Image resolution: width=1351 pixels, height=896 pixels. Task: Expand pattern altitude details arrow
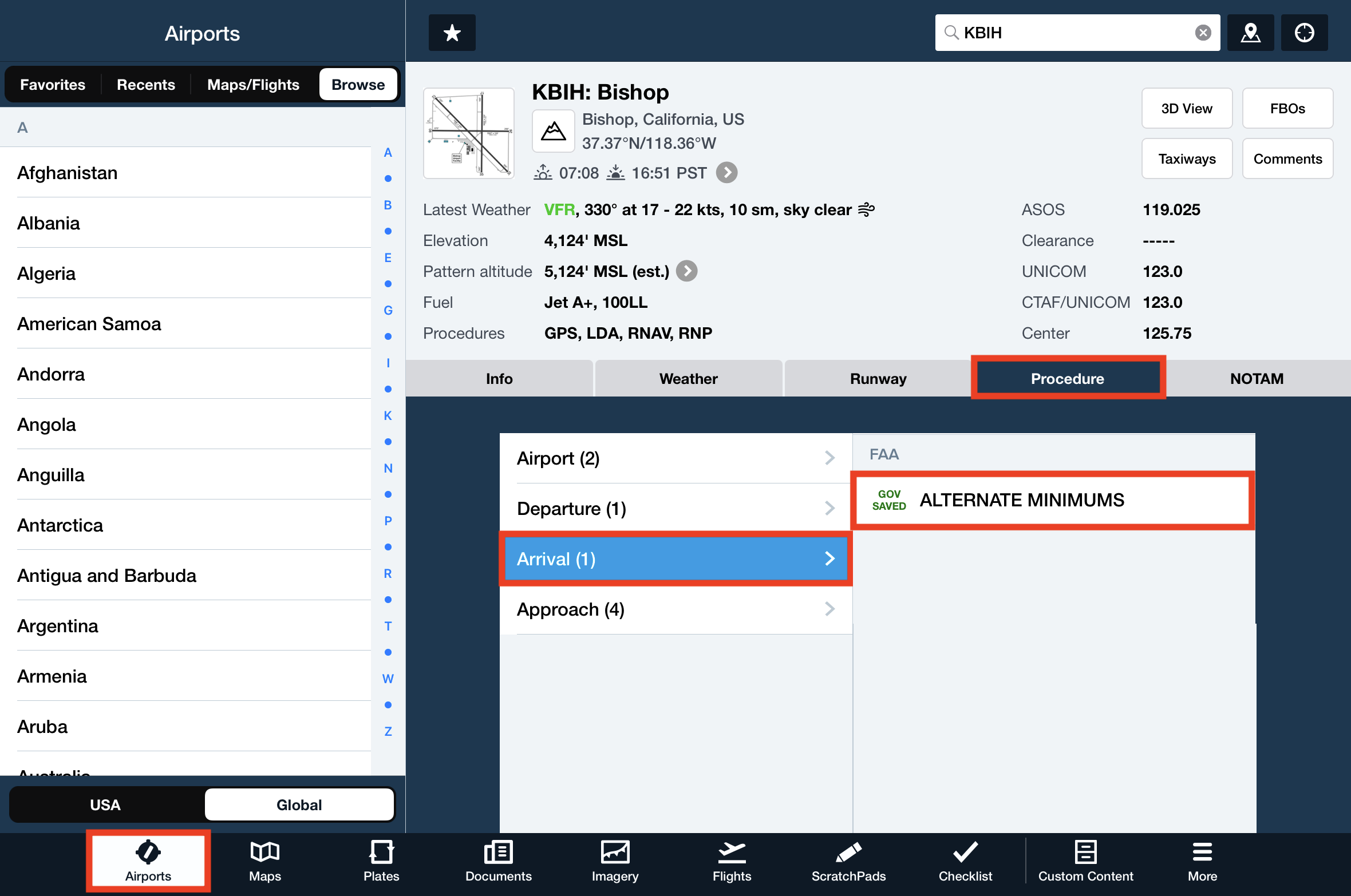tap(687, 271)
